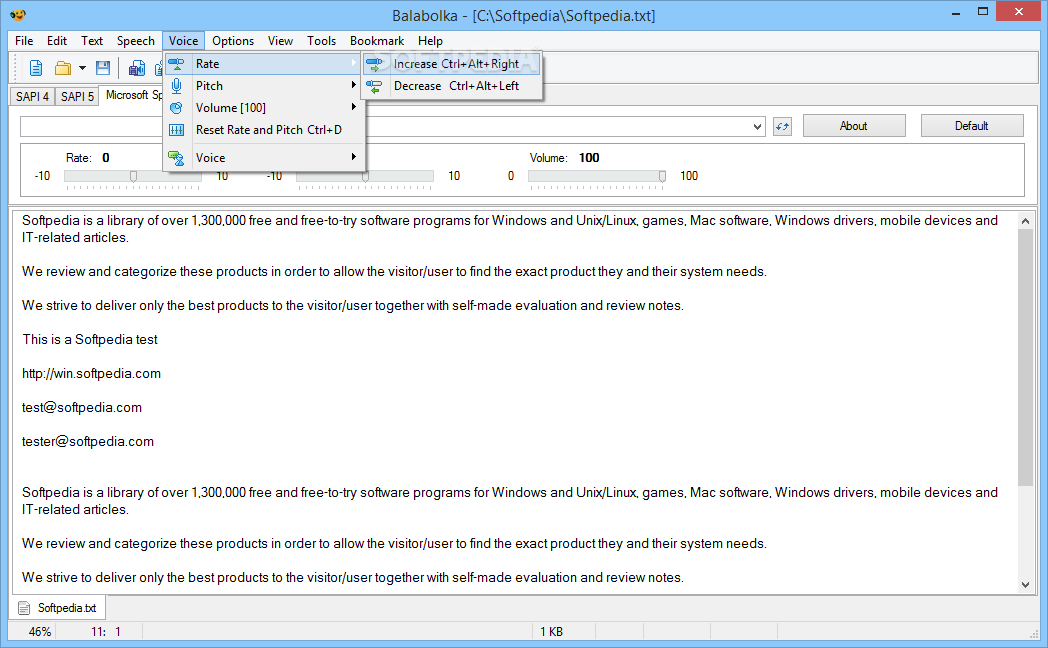Click the Decrease rate arrow icon
The image size is (1048, 648).
(374, 86)
